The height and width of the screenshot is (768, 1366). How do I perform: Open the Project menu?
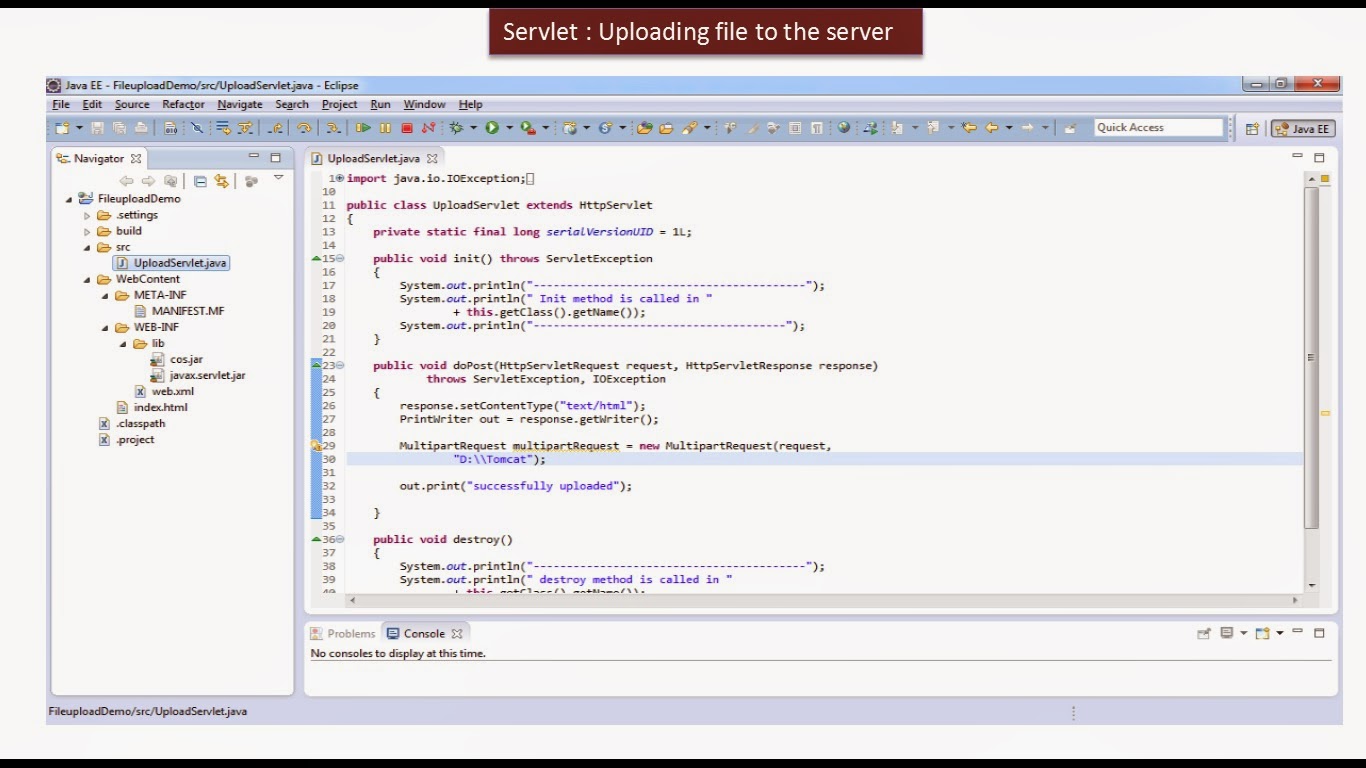coord(339,104)
